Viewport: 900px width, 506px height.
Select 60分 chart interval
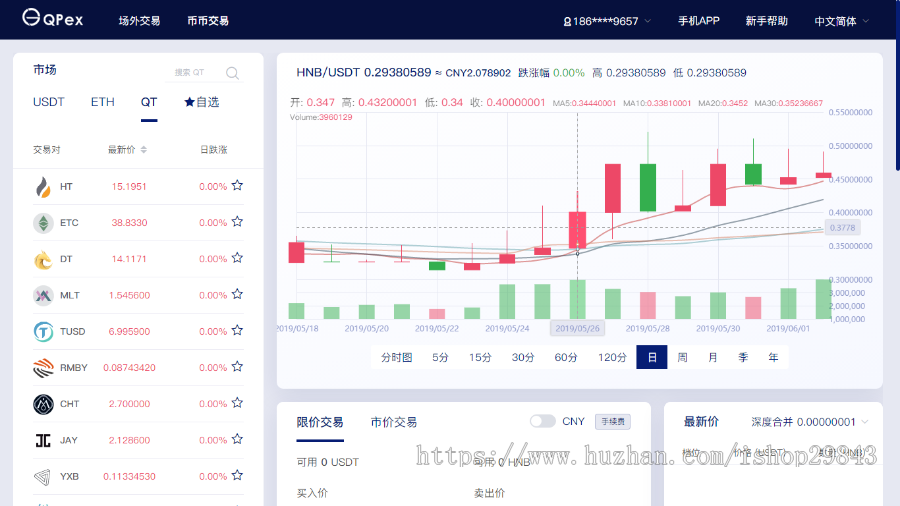(566, 357)
